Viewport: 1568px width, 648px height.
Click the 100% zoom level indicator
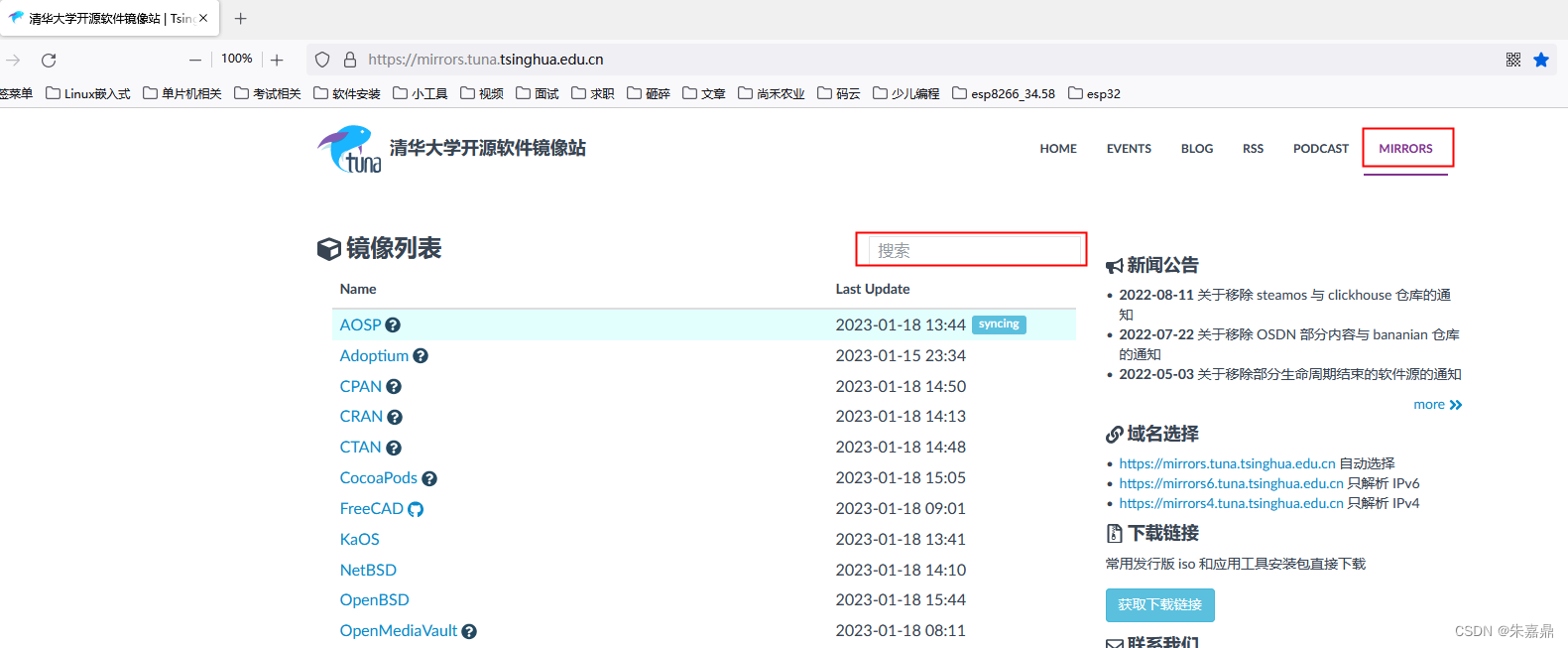tap(236, 60)
